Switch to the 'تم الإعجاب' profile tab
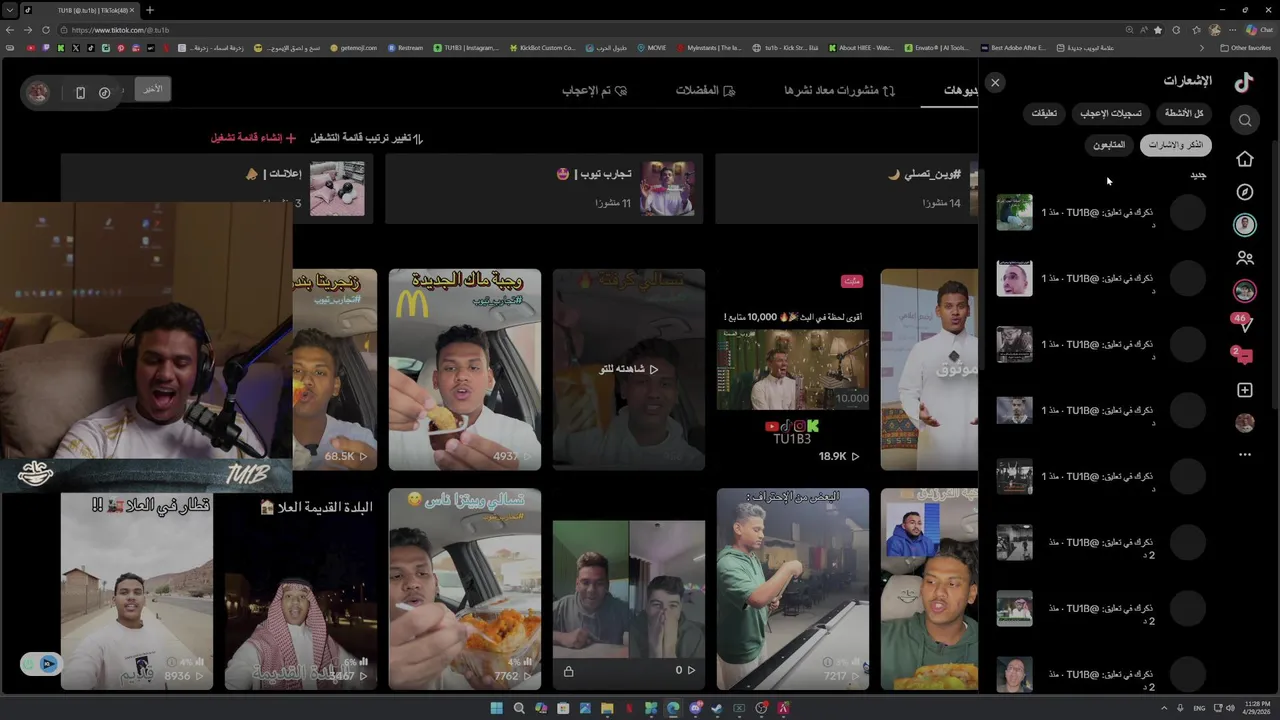 (x=594, y=91)
